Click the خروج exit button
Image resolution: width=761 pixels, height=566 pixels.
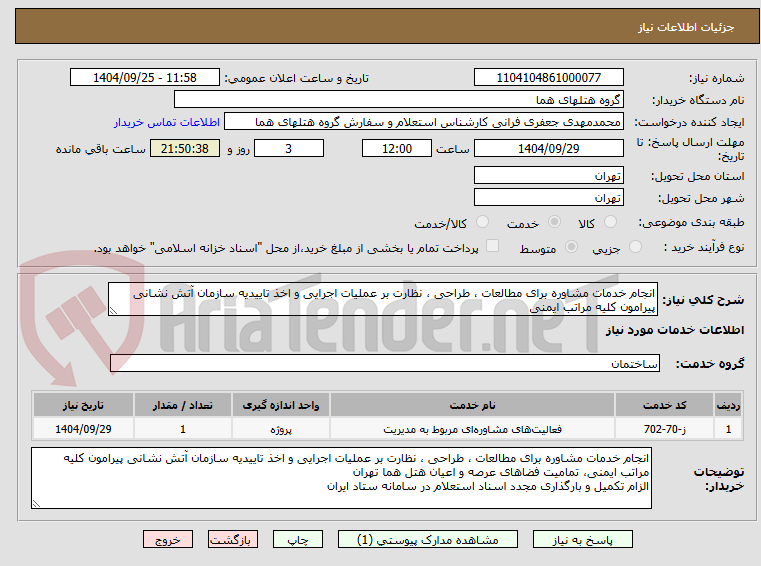[x=167, y=539]
